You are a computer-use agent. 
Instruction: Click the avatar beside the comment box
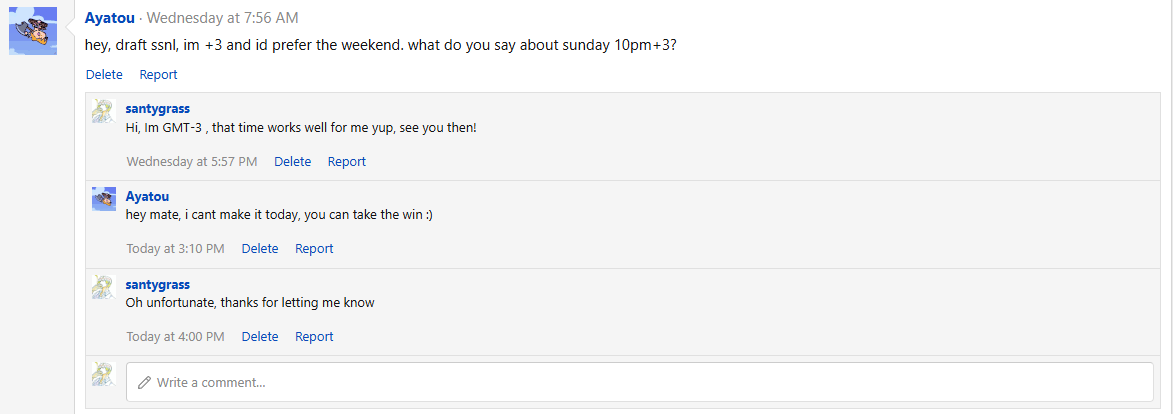point(104,374)
